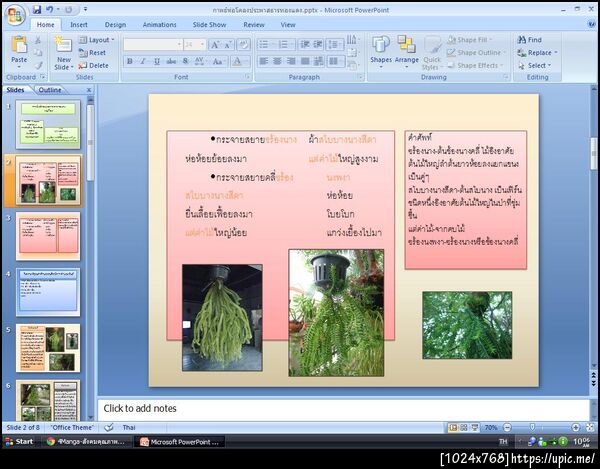Open the Review tab
The height and width of the screenshot is (469, 600).
click(x=254, y=25)
